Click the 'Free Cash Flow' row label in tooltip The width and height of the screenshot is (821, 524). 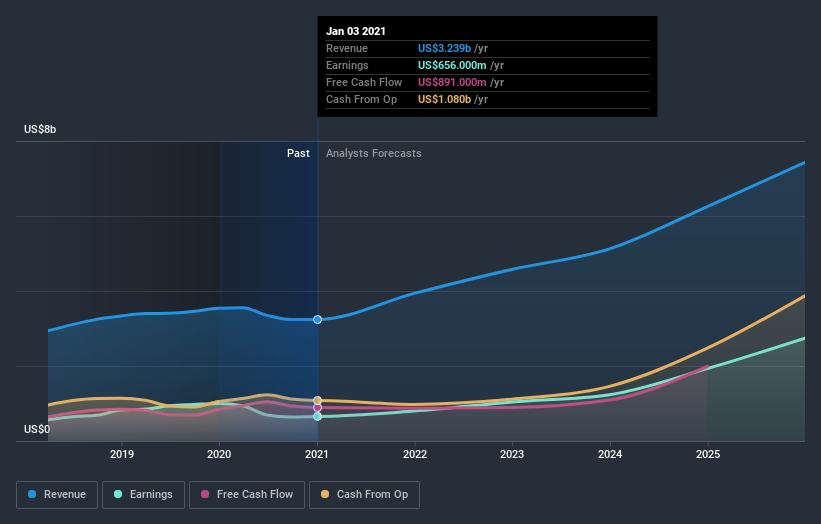pos(364,82)
